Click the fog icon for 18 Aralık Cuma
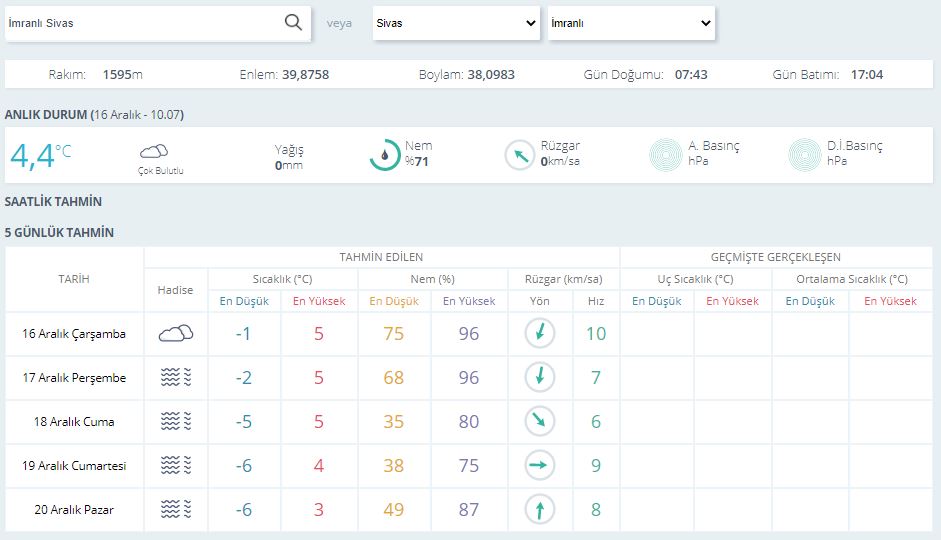Viewport: 941px width, 540px height. (176, 421)
